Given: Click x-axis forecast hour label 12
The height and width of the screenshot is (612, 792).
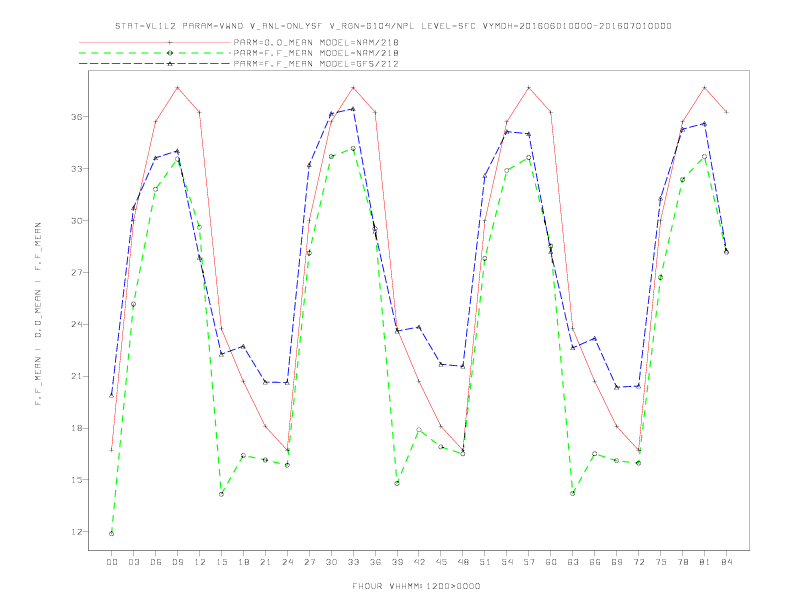Looking at the screenshot, I should (200, 562).
